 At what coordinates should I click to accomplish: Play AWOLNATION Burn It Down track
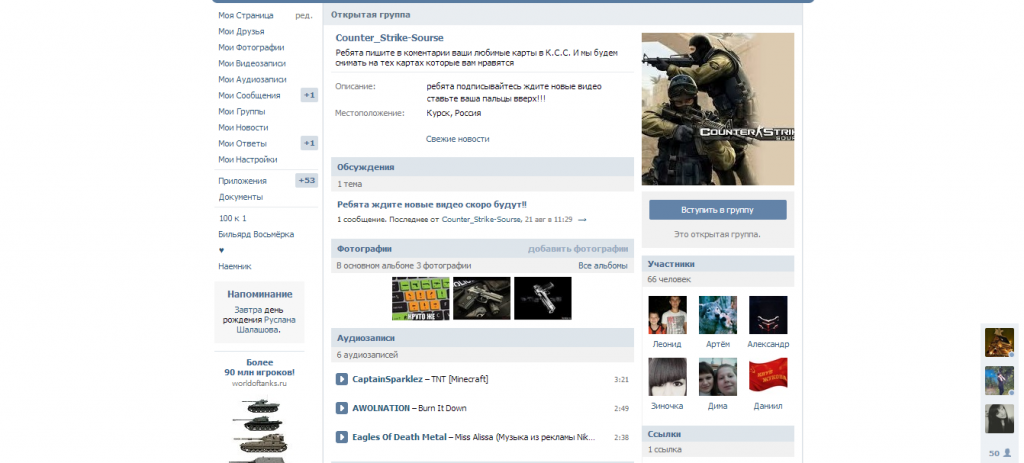341,408
